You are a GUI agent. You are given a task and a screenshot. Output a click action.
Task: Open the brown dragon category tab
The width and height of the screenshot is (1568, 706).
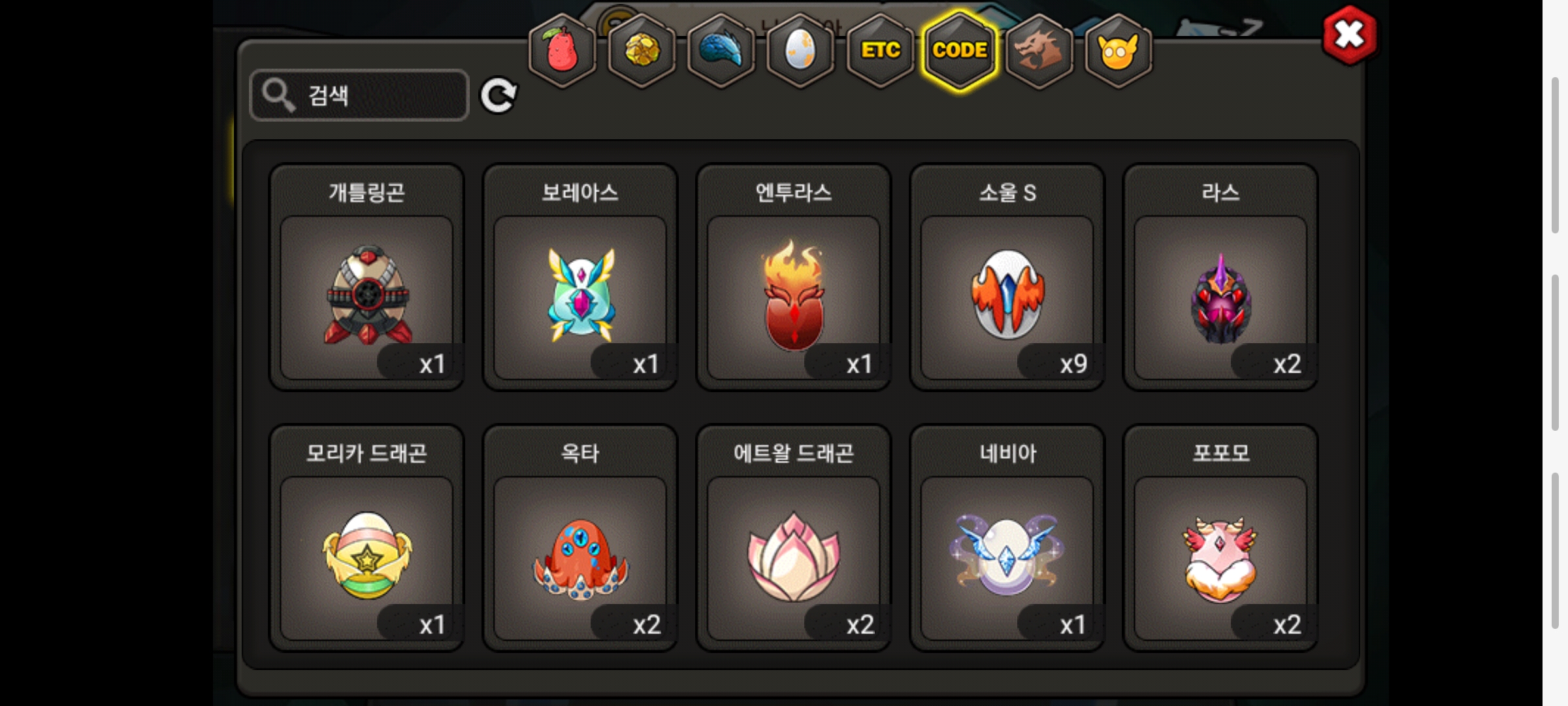1039,50
